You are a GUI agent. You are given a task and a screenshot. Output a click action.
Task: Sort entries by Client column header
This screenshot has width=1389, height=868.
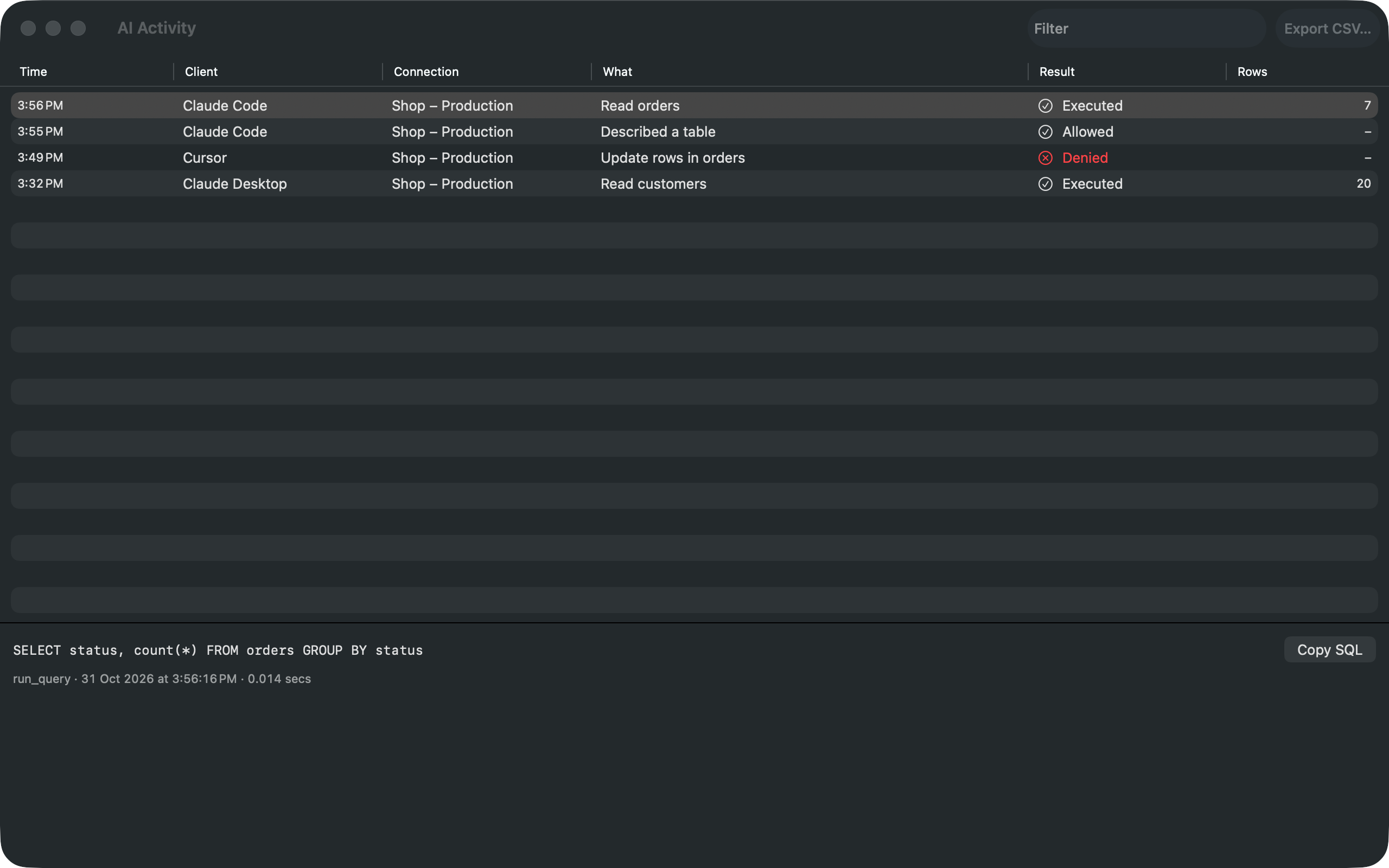coord(201,72)
